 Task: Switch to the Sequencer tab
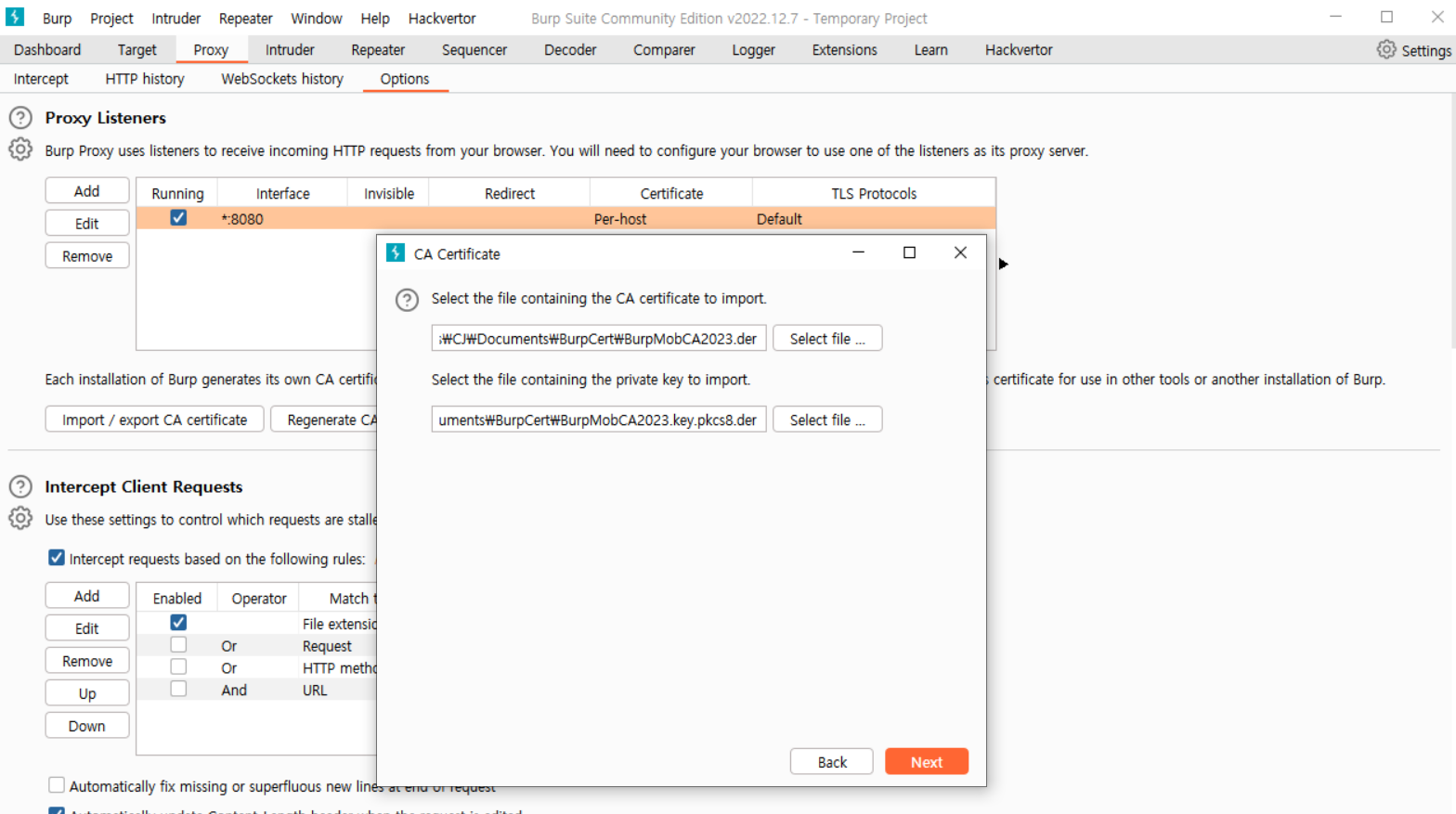click(x=474, y=50)
